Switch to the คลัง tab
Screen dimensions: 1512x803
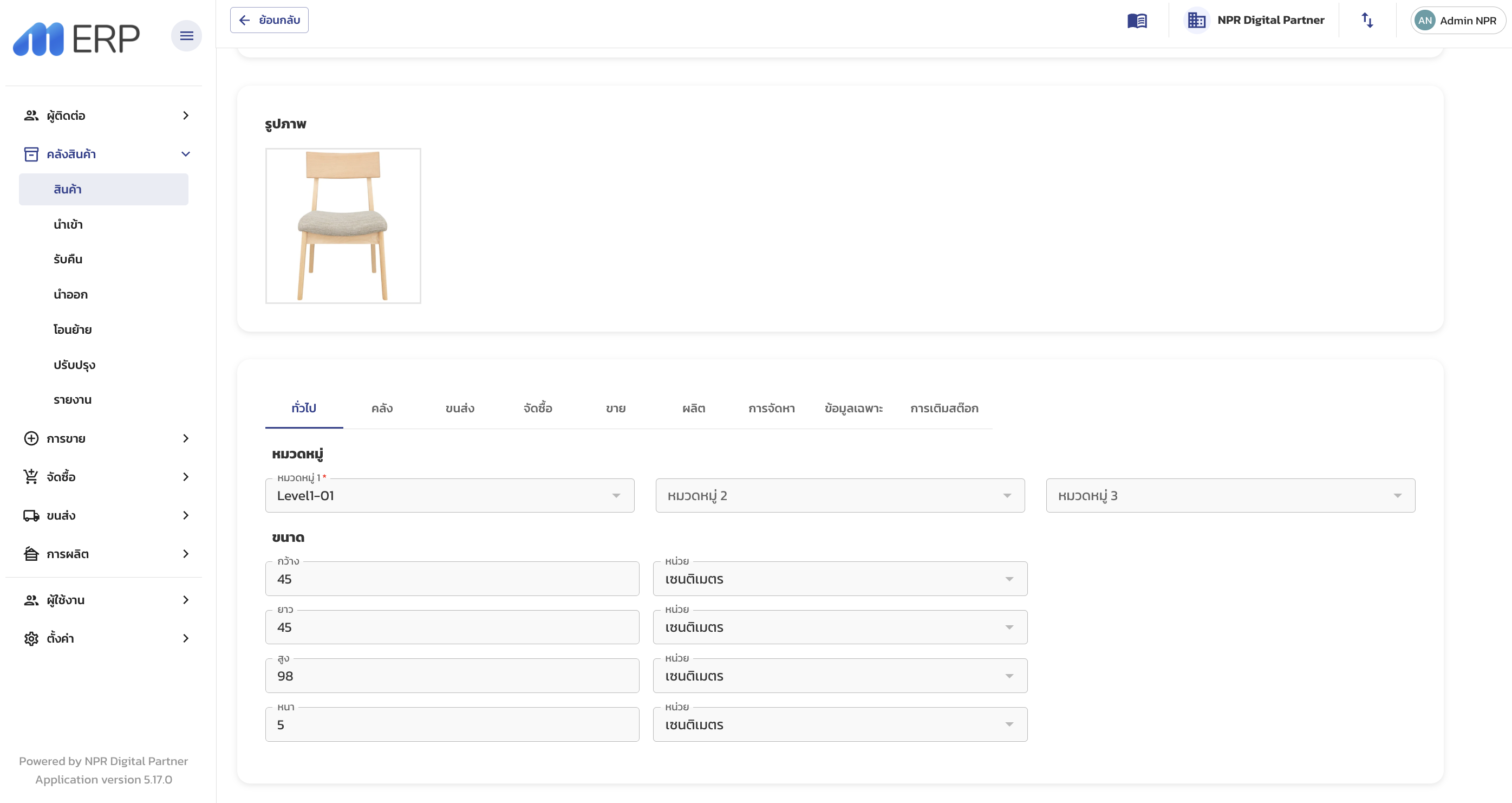click(382, 408)
